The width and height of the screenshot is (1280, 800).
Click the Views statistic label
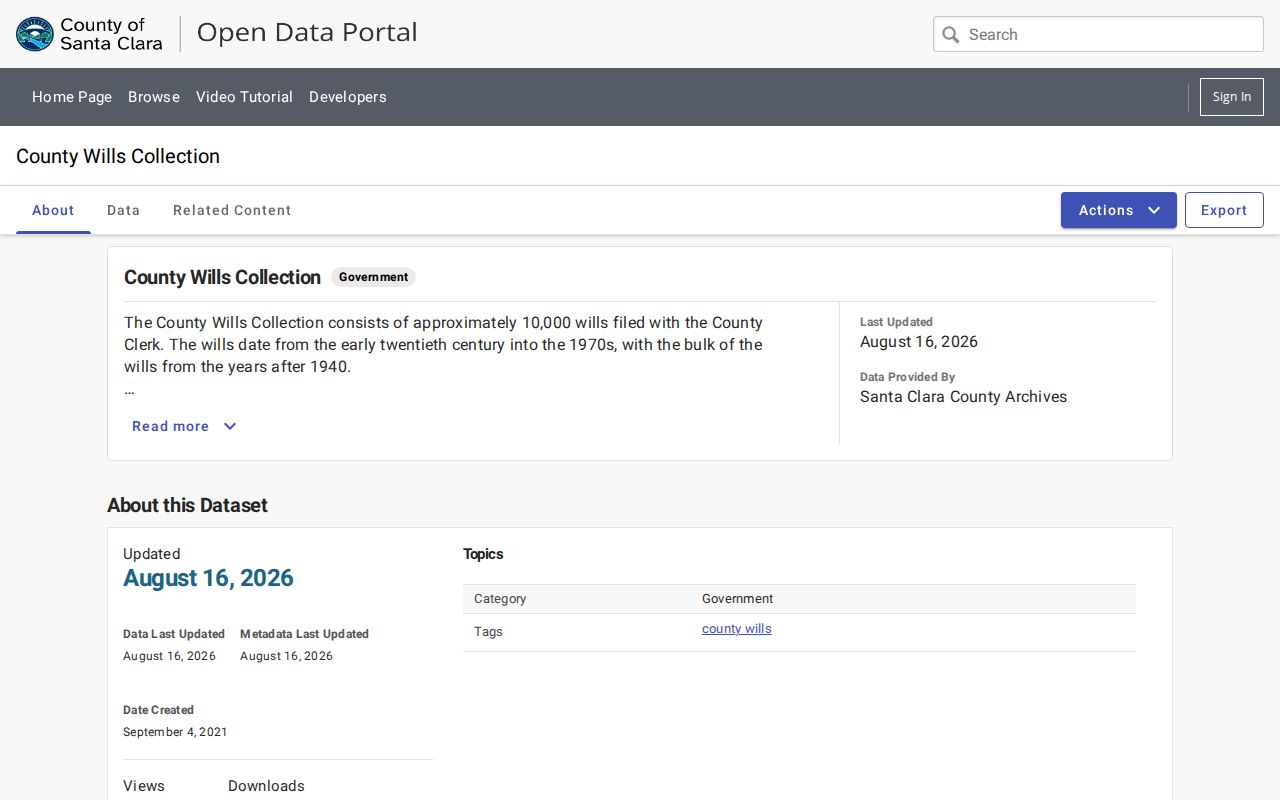pyautogui.click(x=144, y=786)
